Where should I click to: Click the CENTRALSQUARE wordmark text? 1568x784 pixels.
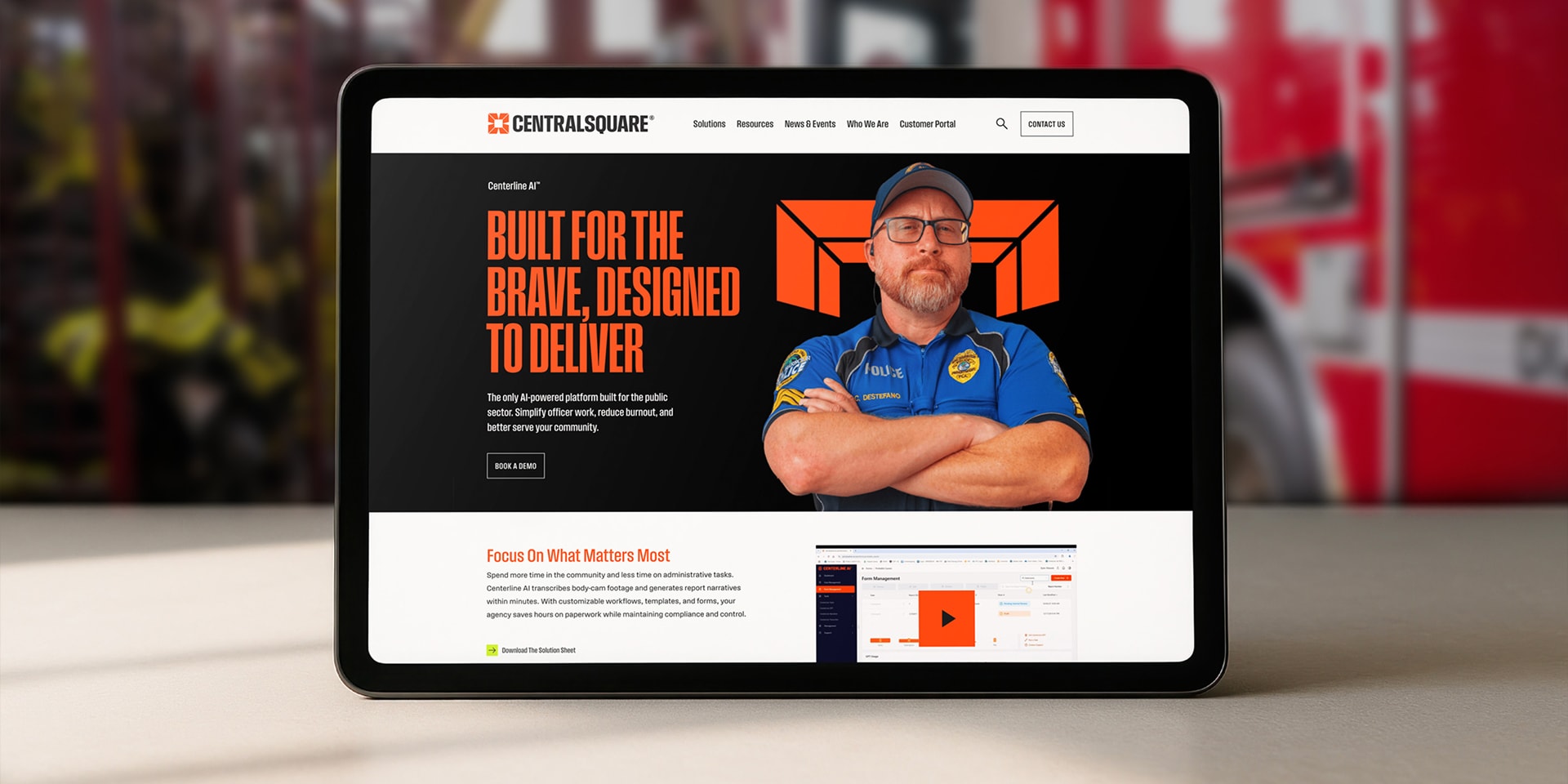[x=581, y=124]
